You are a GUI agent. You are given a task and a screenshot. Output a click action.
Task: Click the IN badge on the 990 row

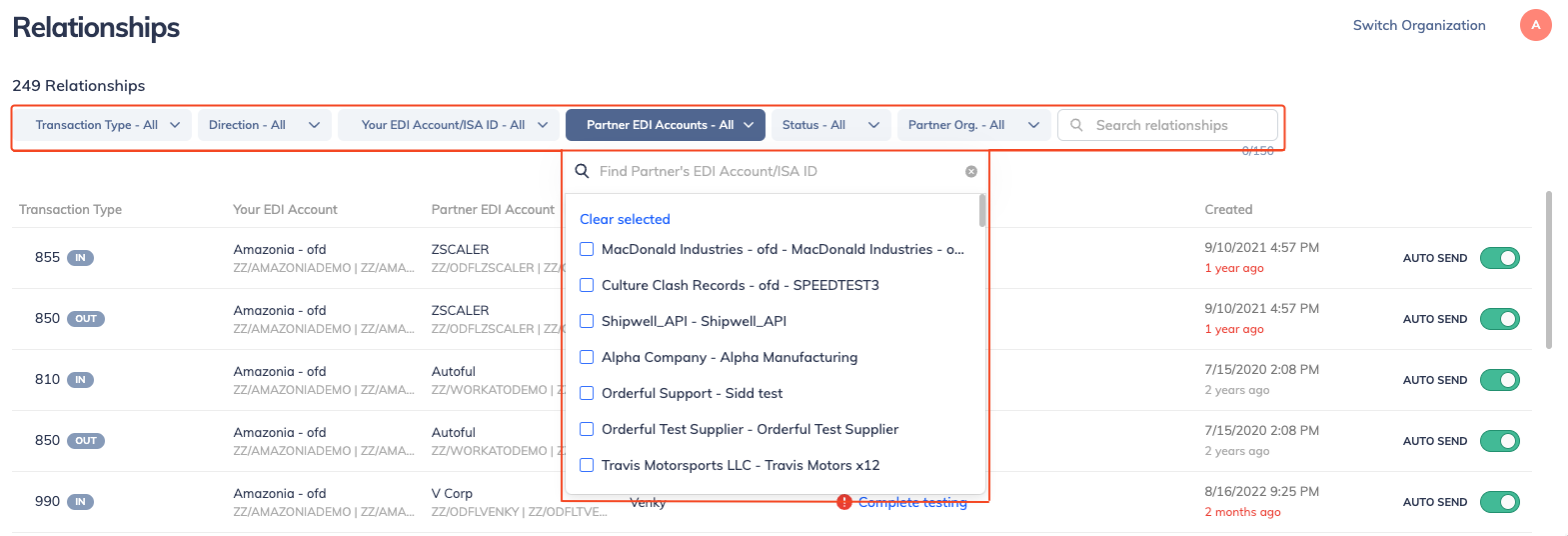pos(80,502)
